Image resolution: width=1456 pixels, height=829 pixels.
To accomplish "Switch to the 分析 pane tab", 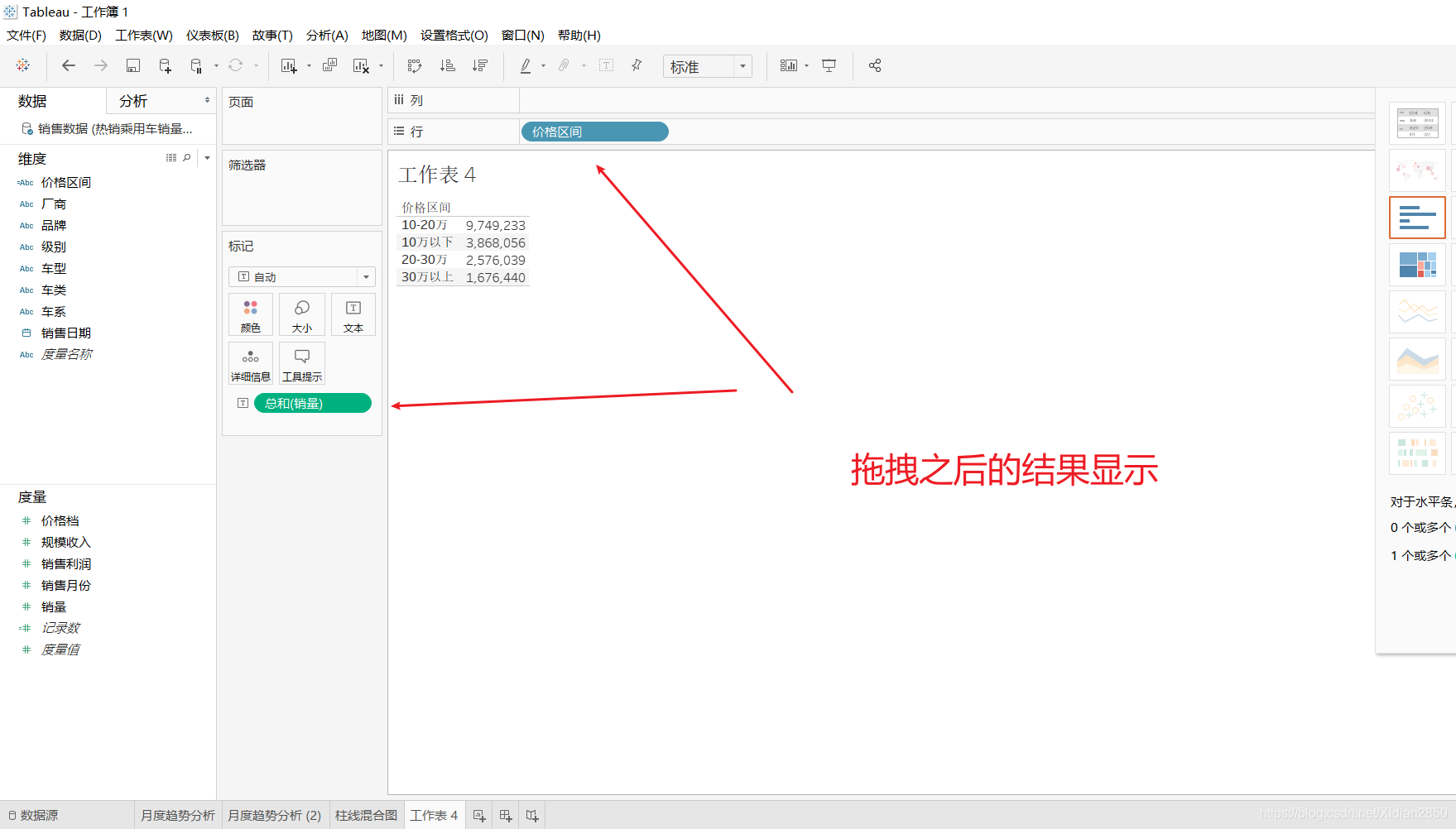I will pyautogui.click(x=132, y=101).
